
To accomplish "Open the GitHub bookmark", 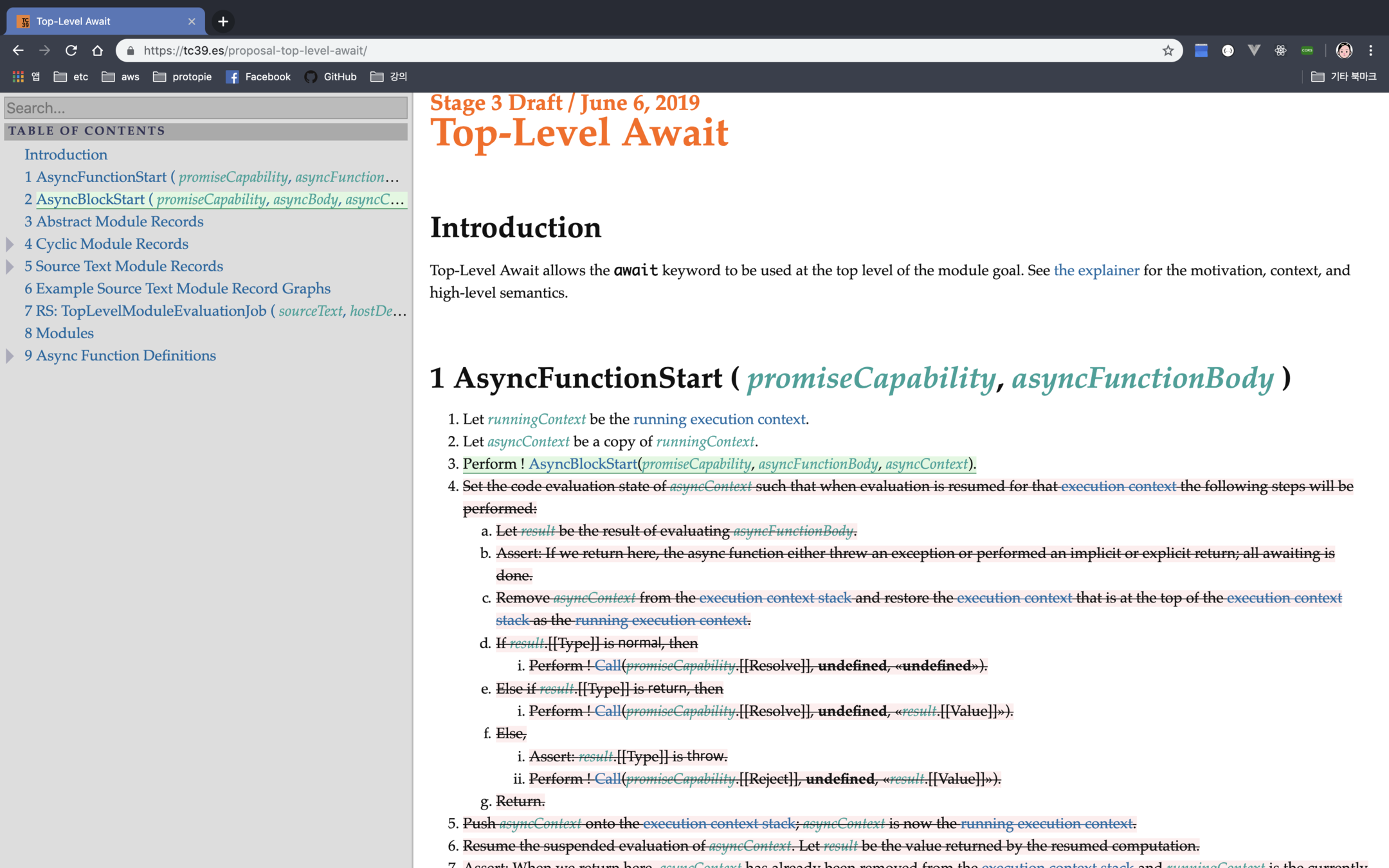I will [331, 77].
